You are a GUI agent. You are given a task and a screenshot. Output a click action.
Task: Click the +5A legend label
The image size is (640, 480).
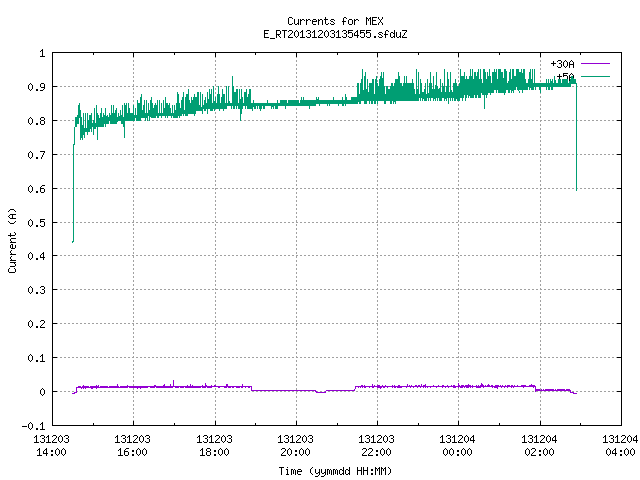(x=565, y=77)
